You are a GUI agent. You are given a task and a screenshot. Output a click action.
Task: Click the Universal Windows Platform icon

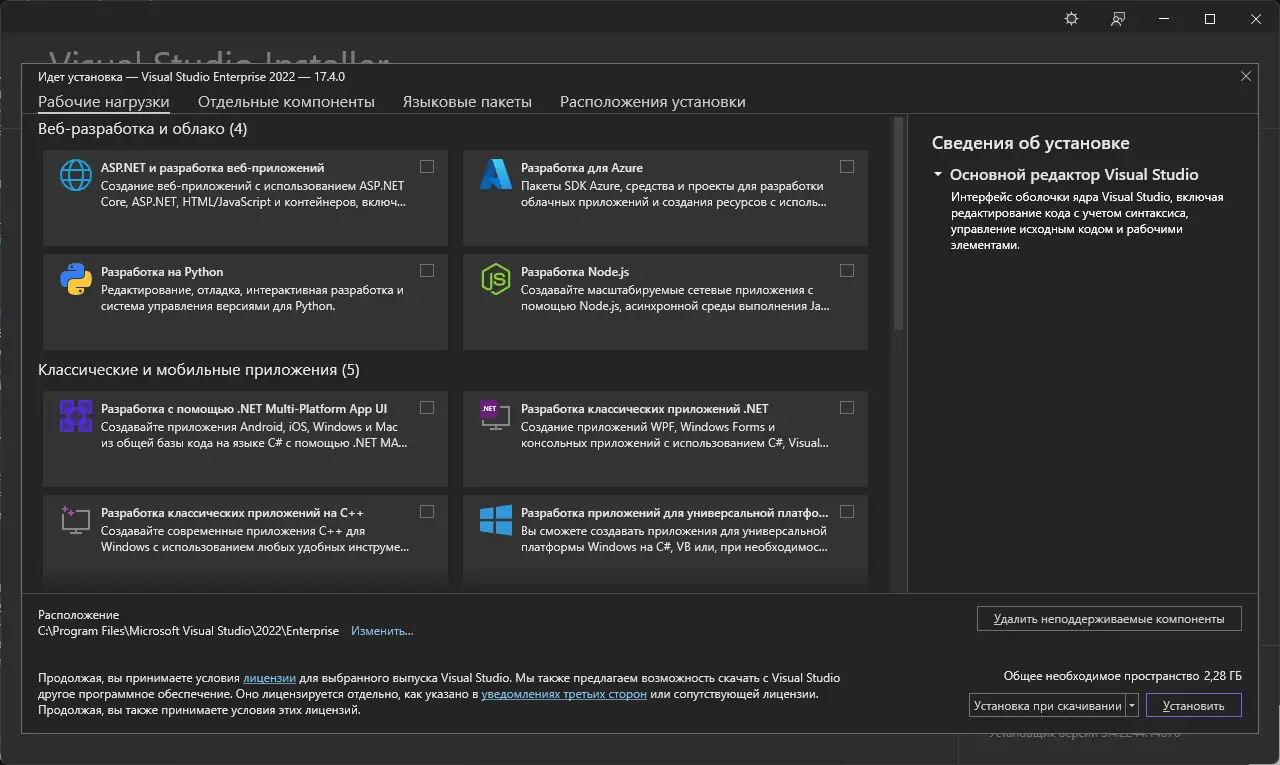[x=496, y=520]
